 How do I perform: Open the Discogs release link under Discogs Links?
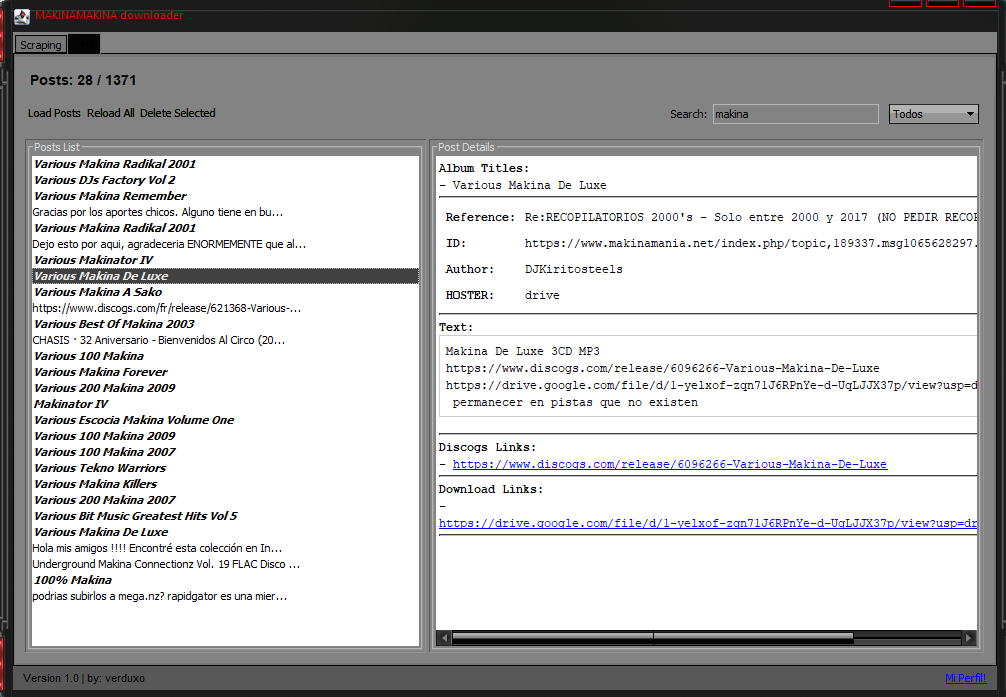(x=669, y=464)
